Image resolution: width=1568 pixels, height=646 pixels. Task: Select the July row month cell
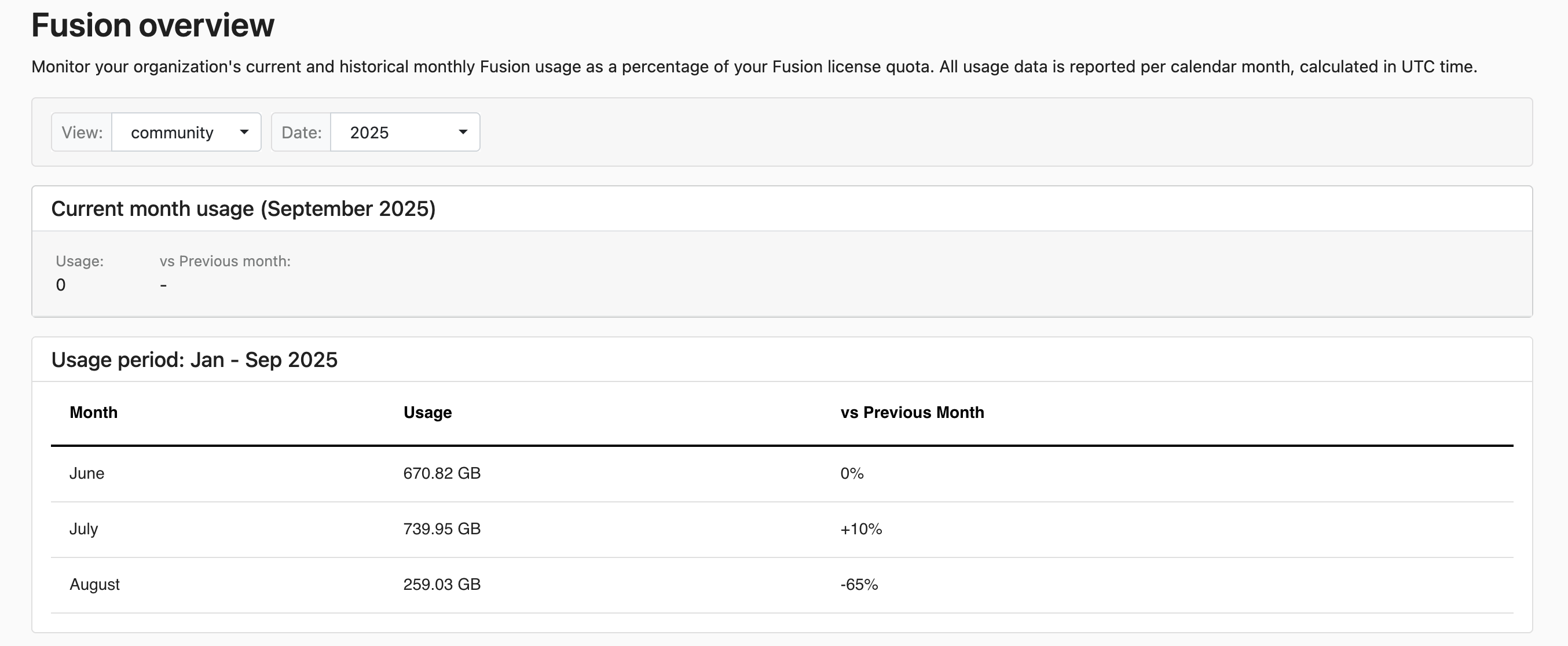pos(83,528)
